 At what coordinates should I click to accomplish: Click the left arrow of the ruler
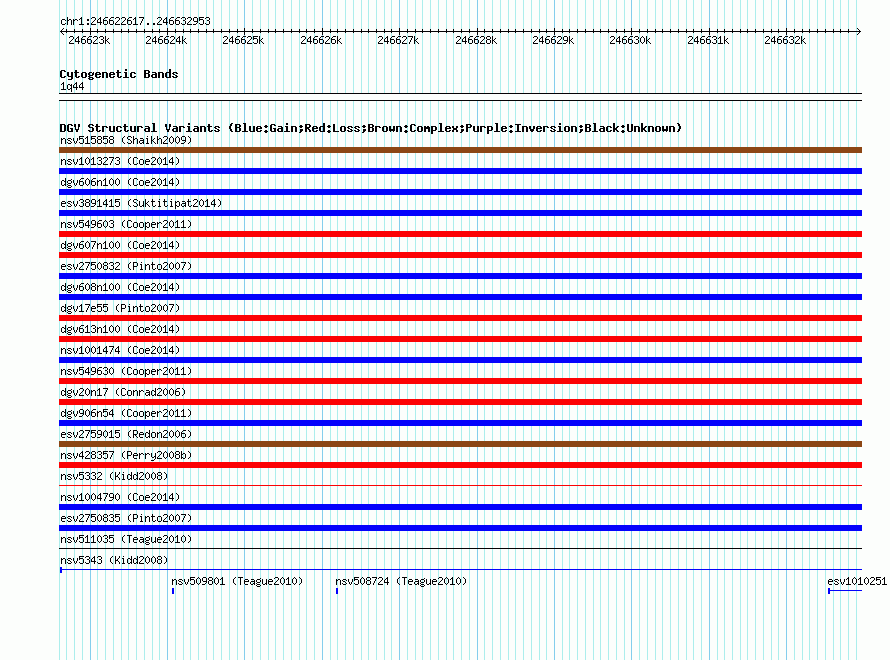(62, 31)
